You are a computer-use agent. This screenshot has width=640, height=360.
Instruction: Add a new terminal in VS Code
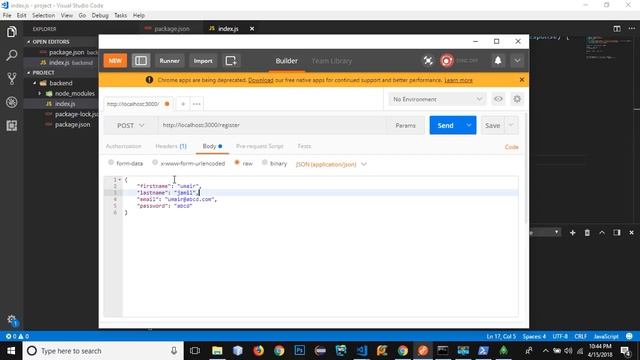pyautogui.click(x=572, y=233)
